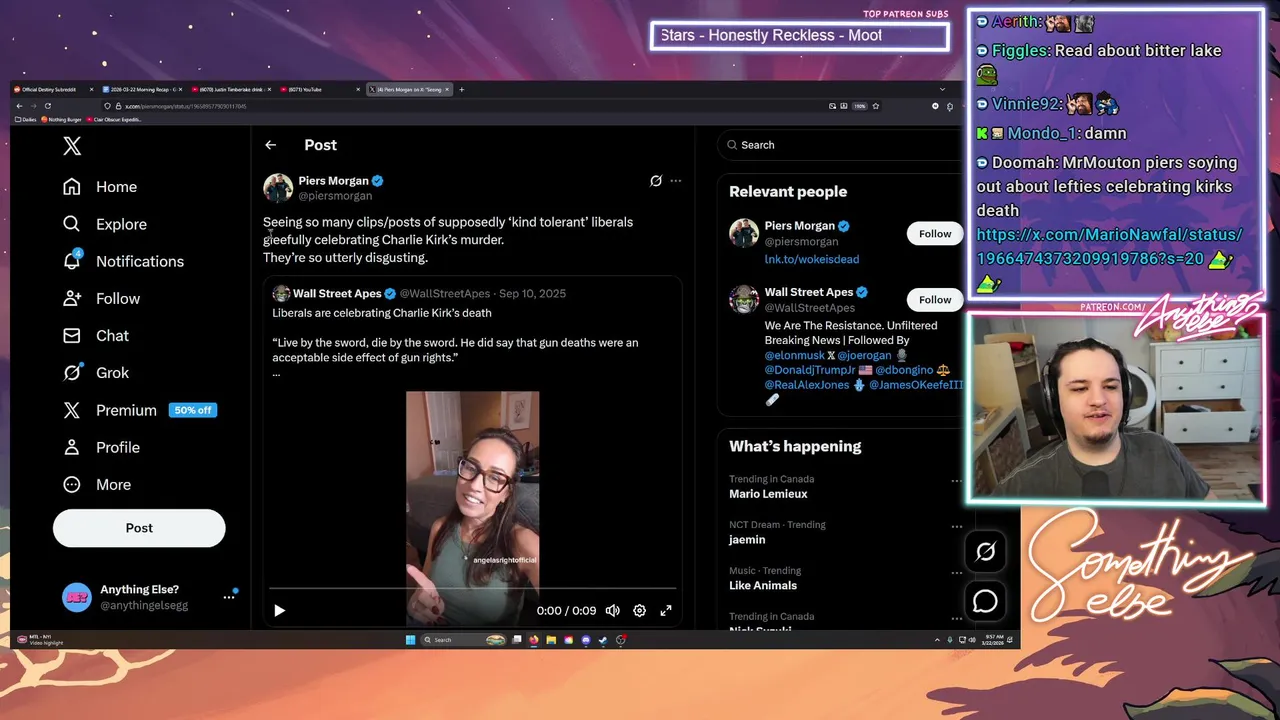Screen dimensions: 1280x720
Task: Open Discord from the taskbar
Action: [x=586, y=640]
